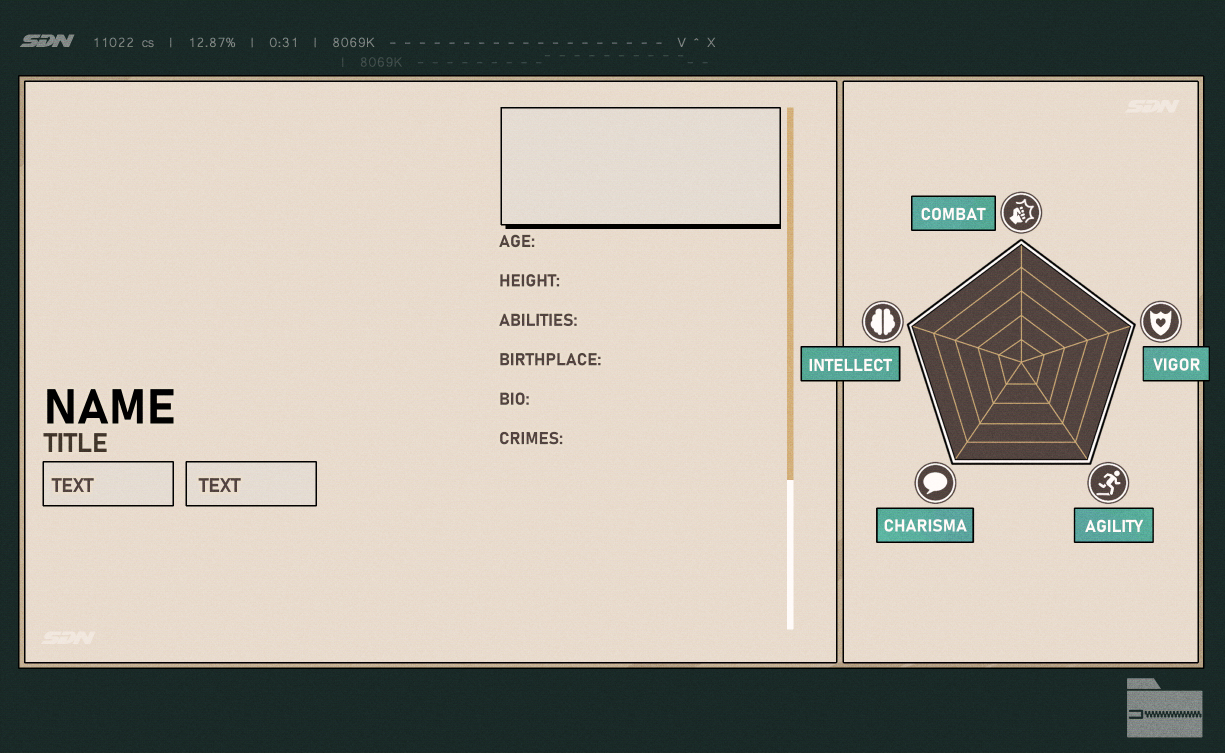
Task: Click the SDN watermark in stats panel
Action: click(1152, 107)
